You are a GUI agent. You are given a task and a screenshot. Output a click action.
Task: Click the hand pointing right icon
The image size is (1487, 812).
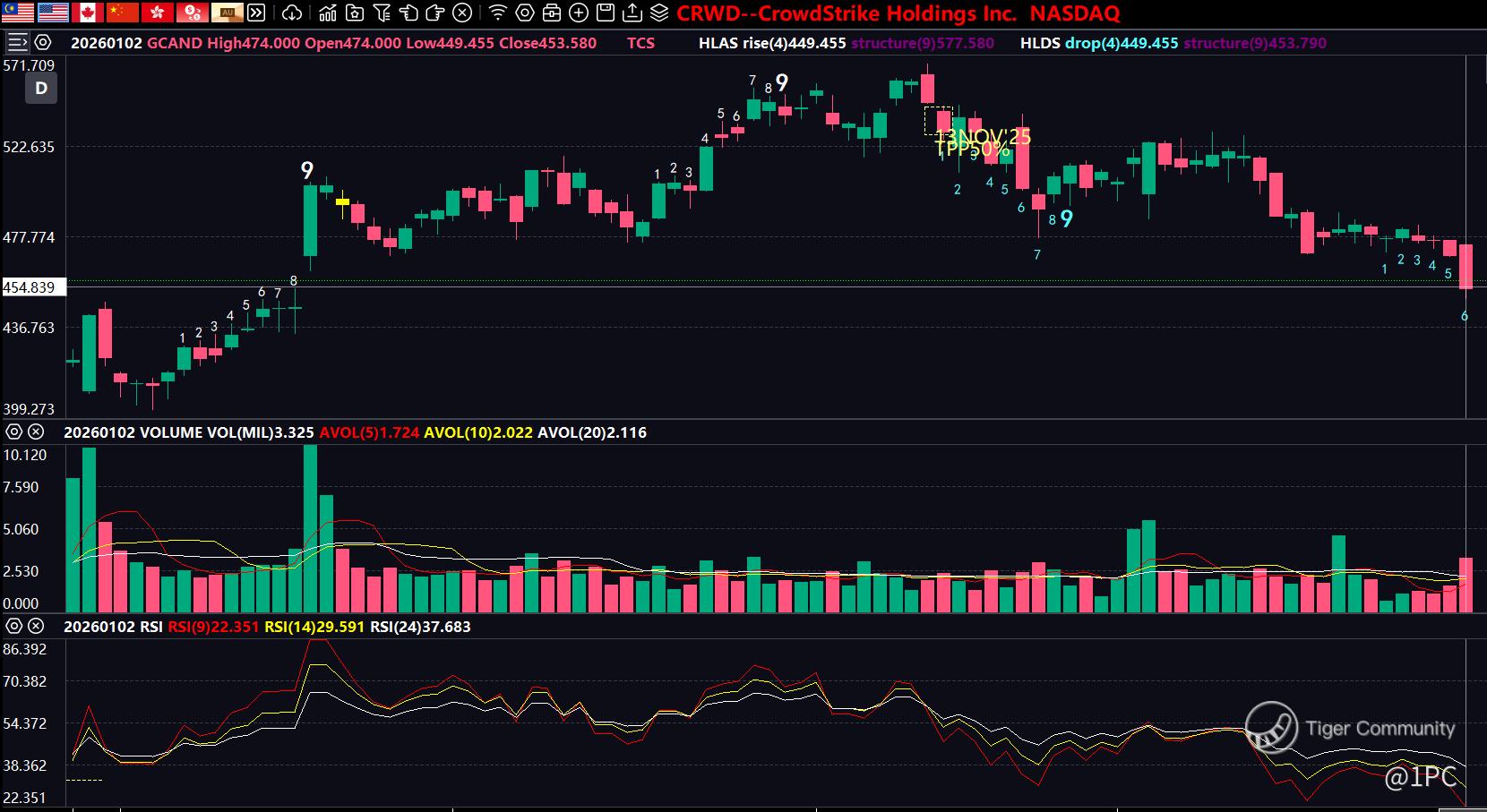click(x=435, y=13)
